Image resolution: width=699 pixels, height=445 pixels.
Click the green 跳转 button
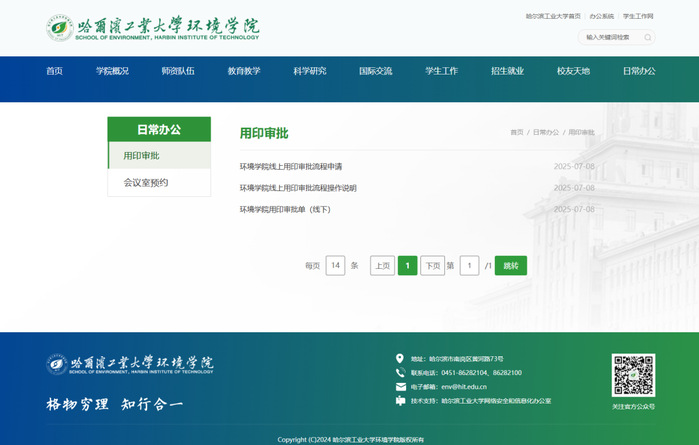coord(510,265)
